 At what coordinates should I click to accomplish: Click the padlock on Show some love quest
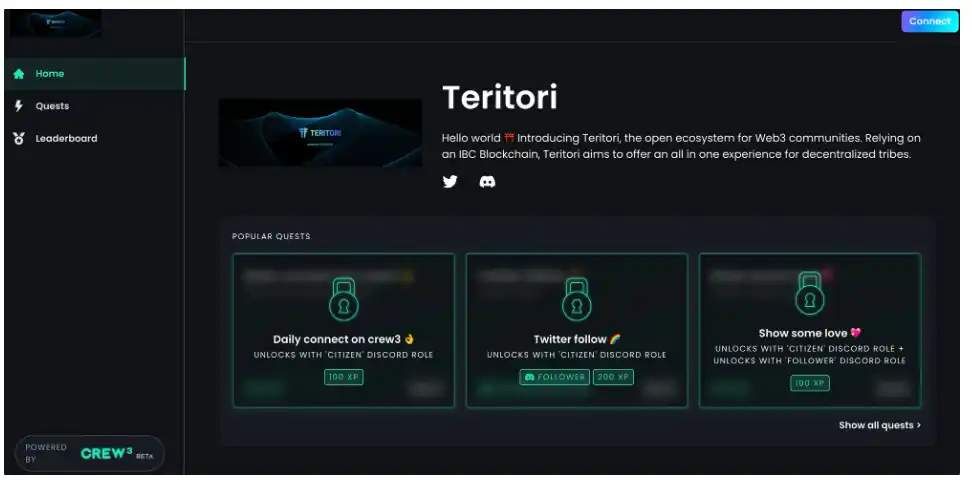810,293
